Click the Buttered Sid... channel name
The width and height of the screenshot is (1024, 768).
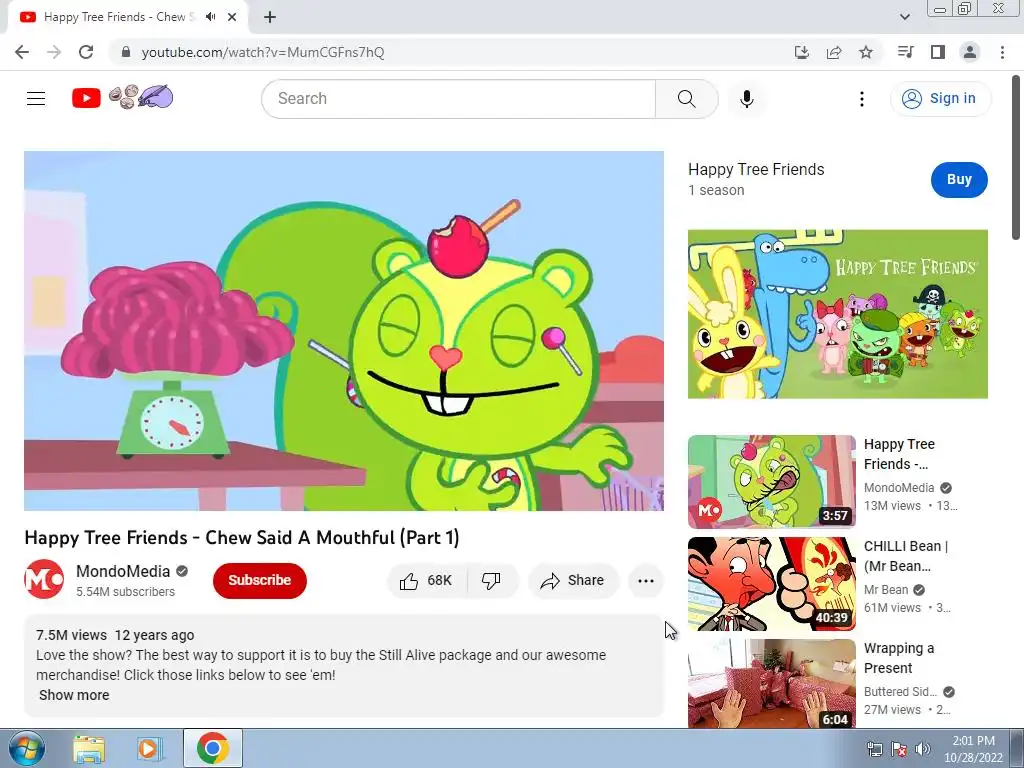point(900,692)
